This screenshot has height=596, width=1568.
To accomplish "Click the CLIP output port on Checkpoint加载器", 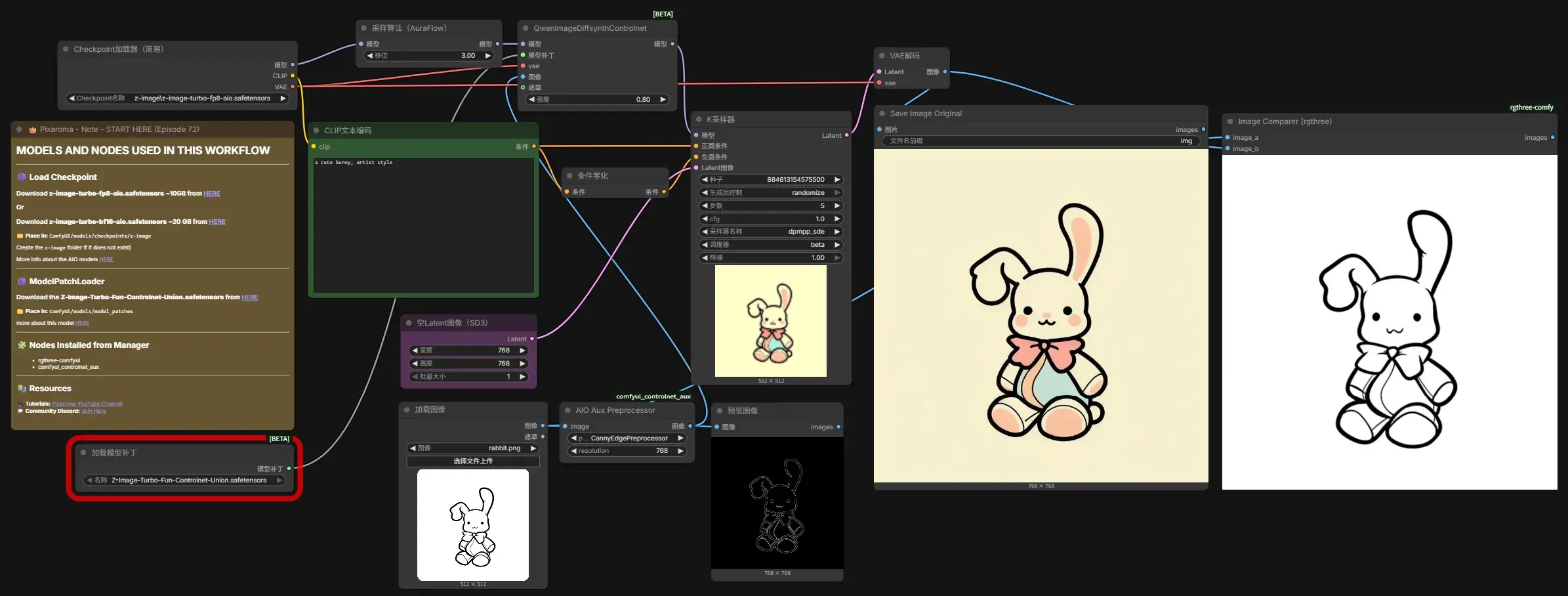I will coord(293,76).
